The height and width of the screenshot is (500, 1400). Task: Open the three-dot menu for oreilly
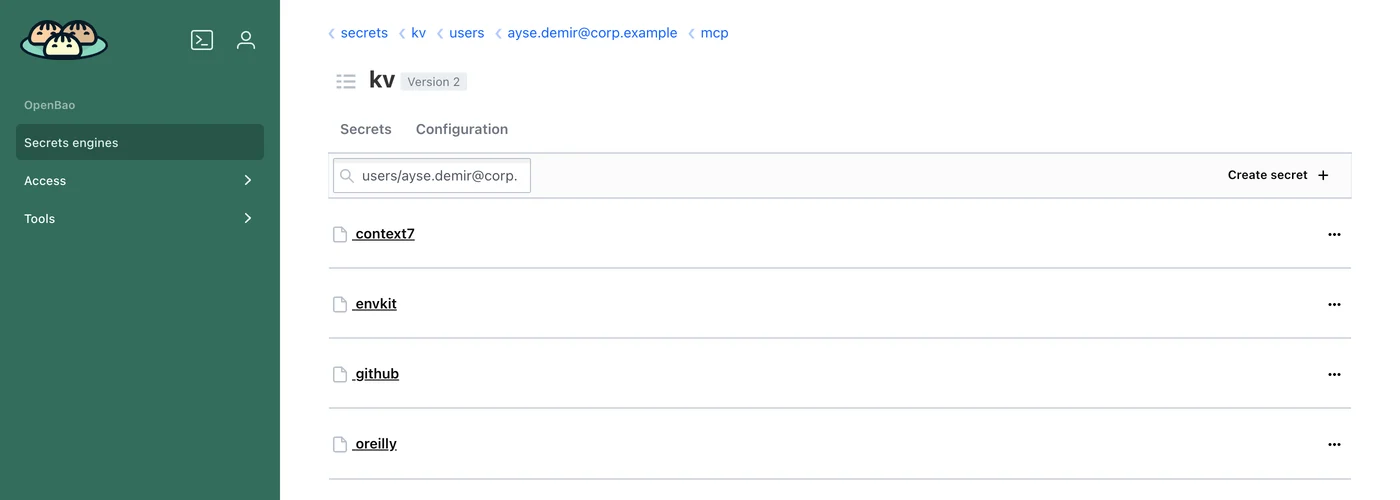(1334, 444)
